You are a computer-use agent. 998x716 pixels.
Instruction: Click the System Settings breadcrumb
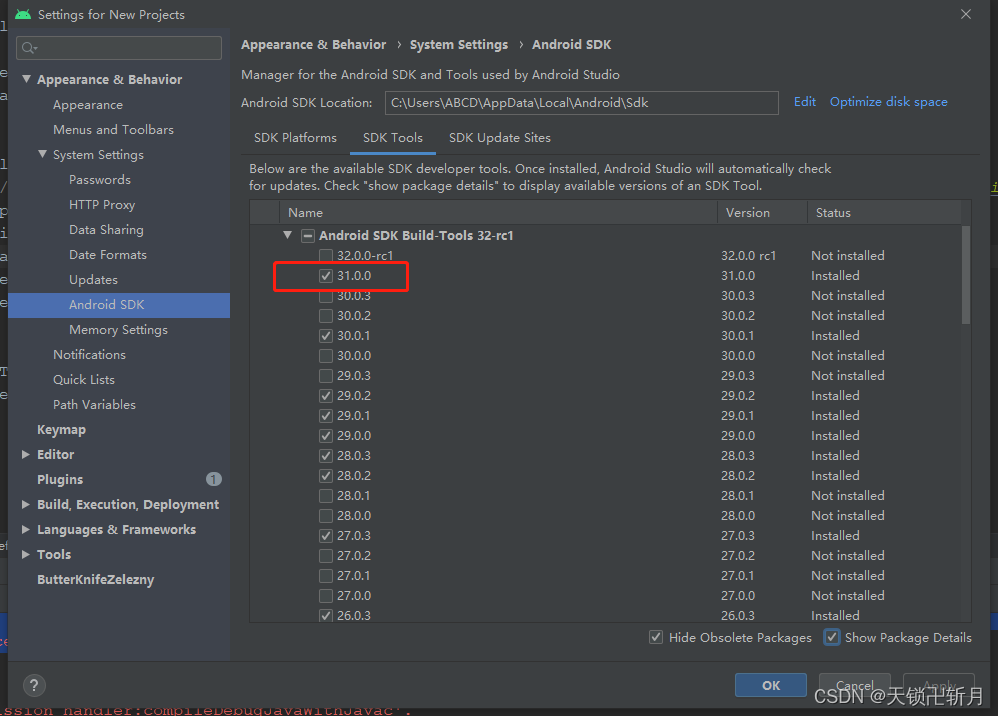[459, 45]
